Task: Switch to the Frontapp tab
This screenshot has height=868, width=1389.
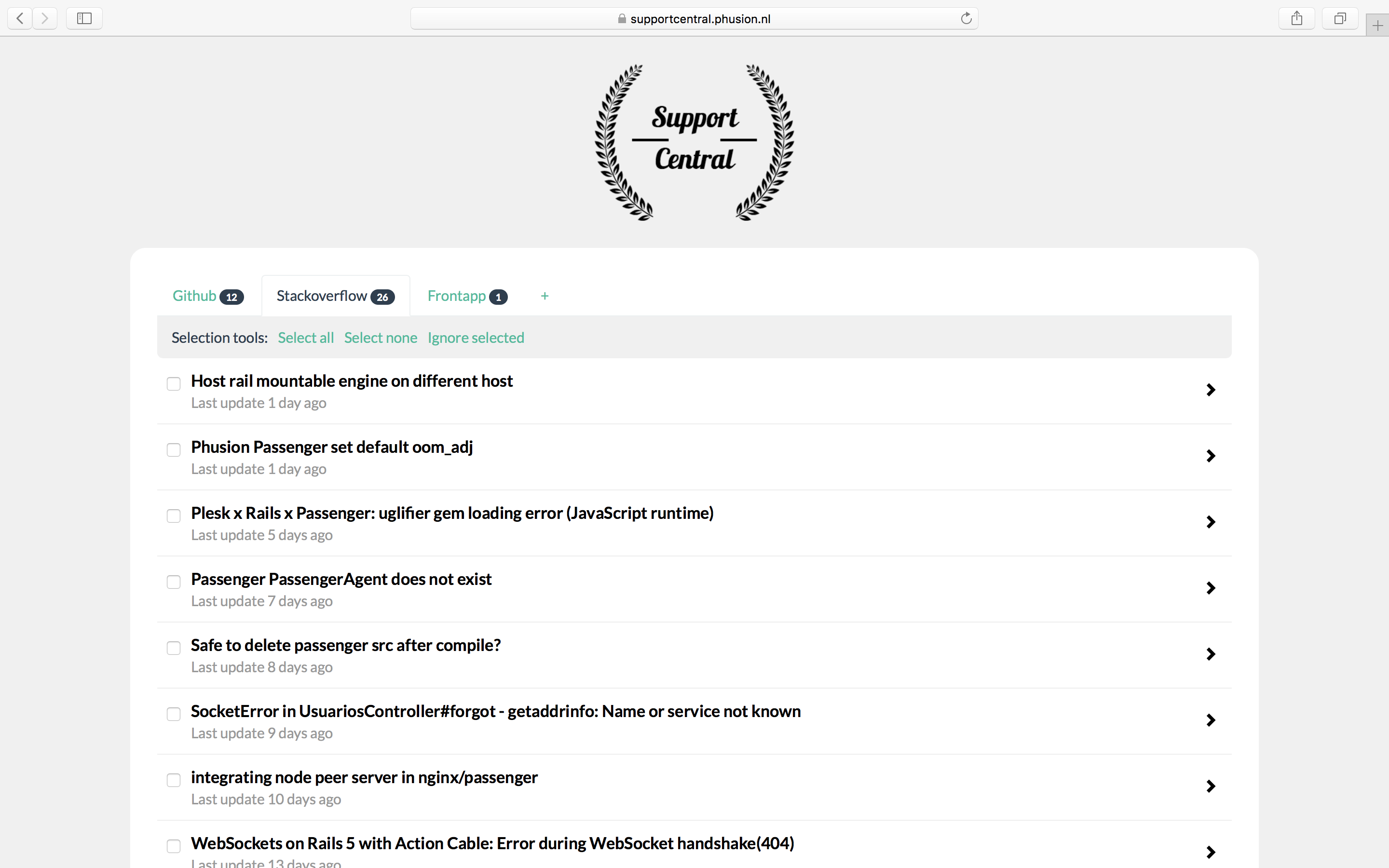Action: (x=467, y=296)
